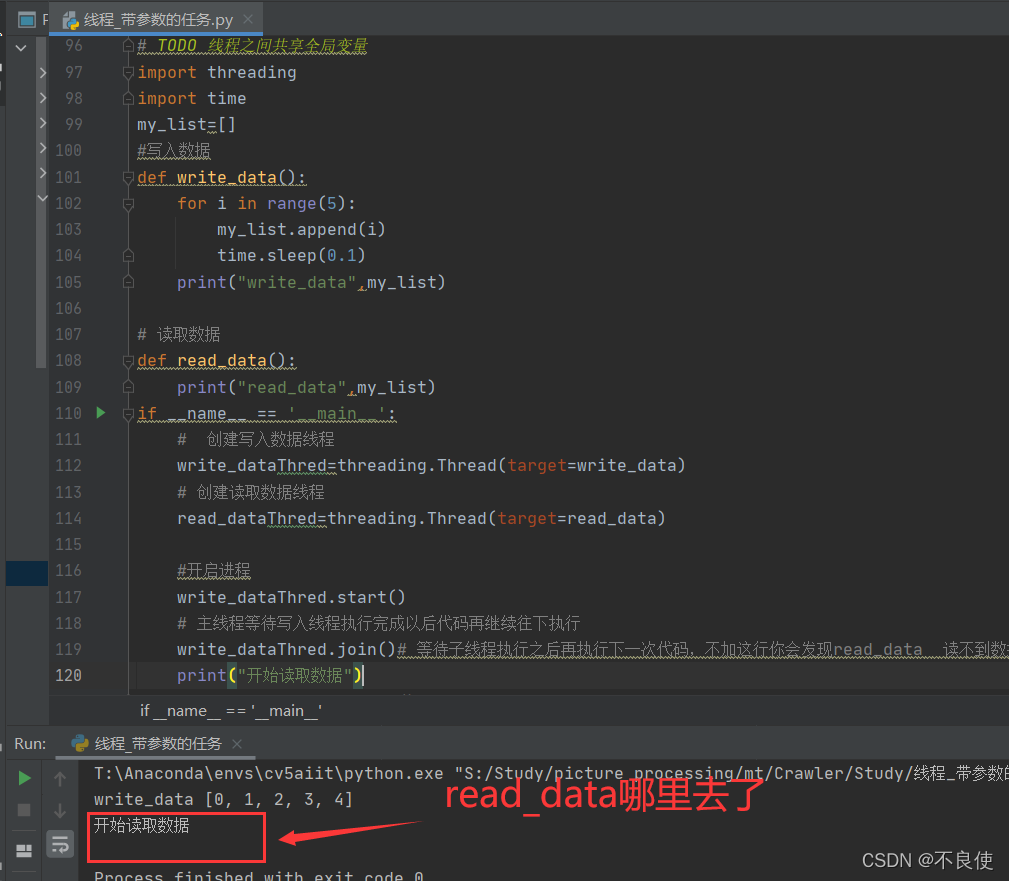Collapse the fold marker on line 96
1009x881 pixels.
128,46
